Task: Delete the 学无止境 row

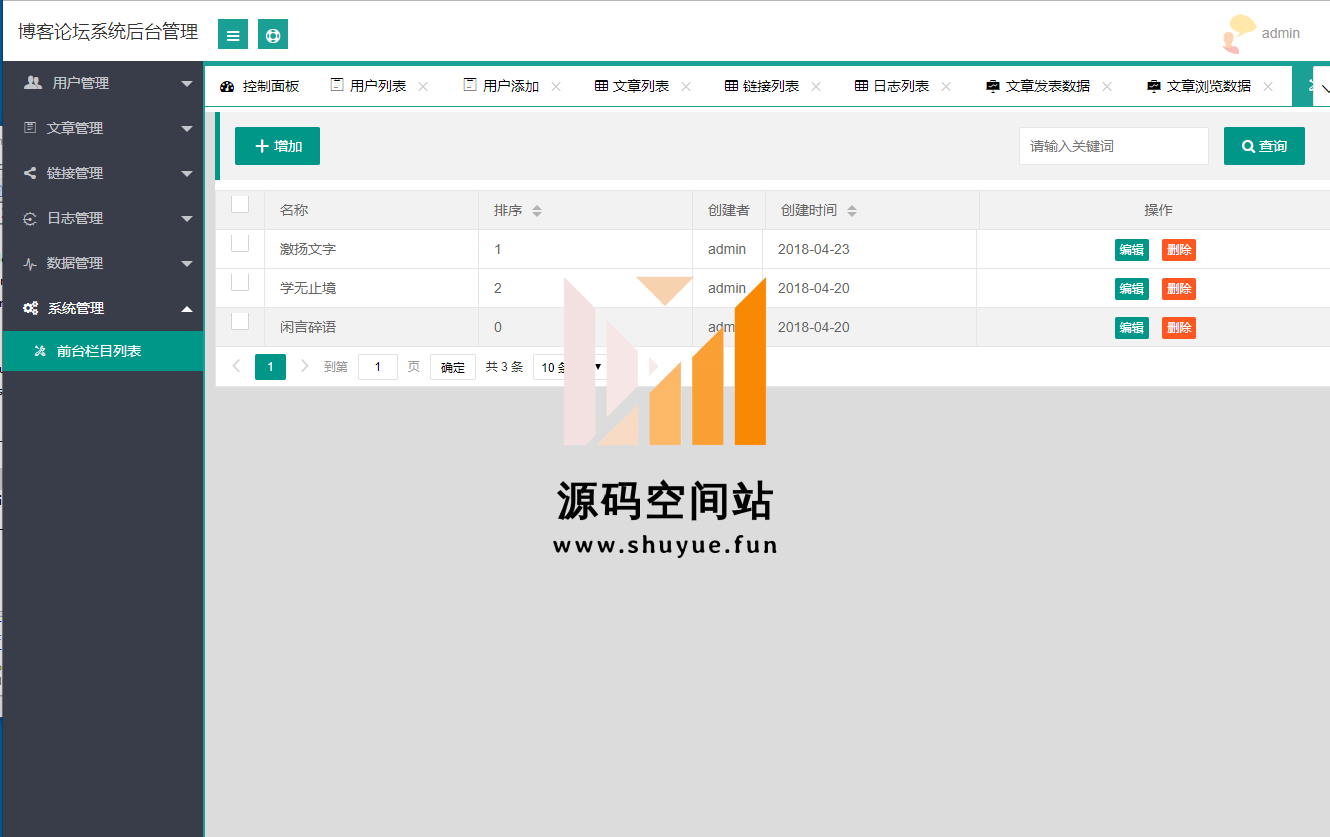Action: tap(1179, 289)
